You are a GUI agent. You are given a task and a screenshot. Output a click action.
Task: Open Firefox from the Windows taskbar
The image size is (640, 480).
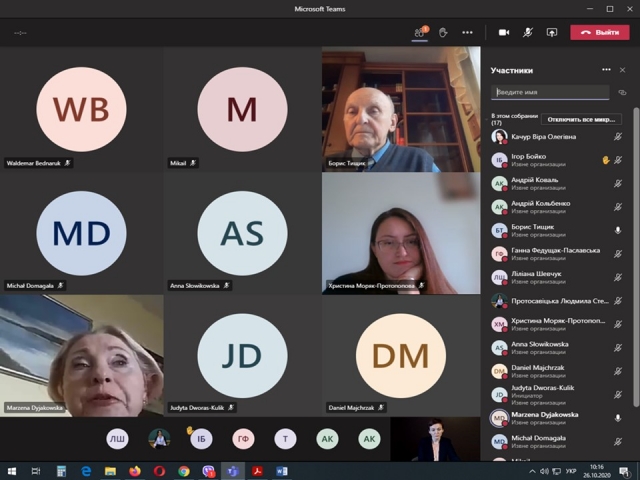pyautogui.click(x=134, y=470)
